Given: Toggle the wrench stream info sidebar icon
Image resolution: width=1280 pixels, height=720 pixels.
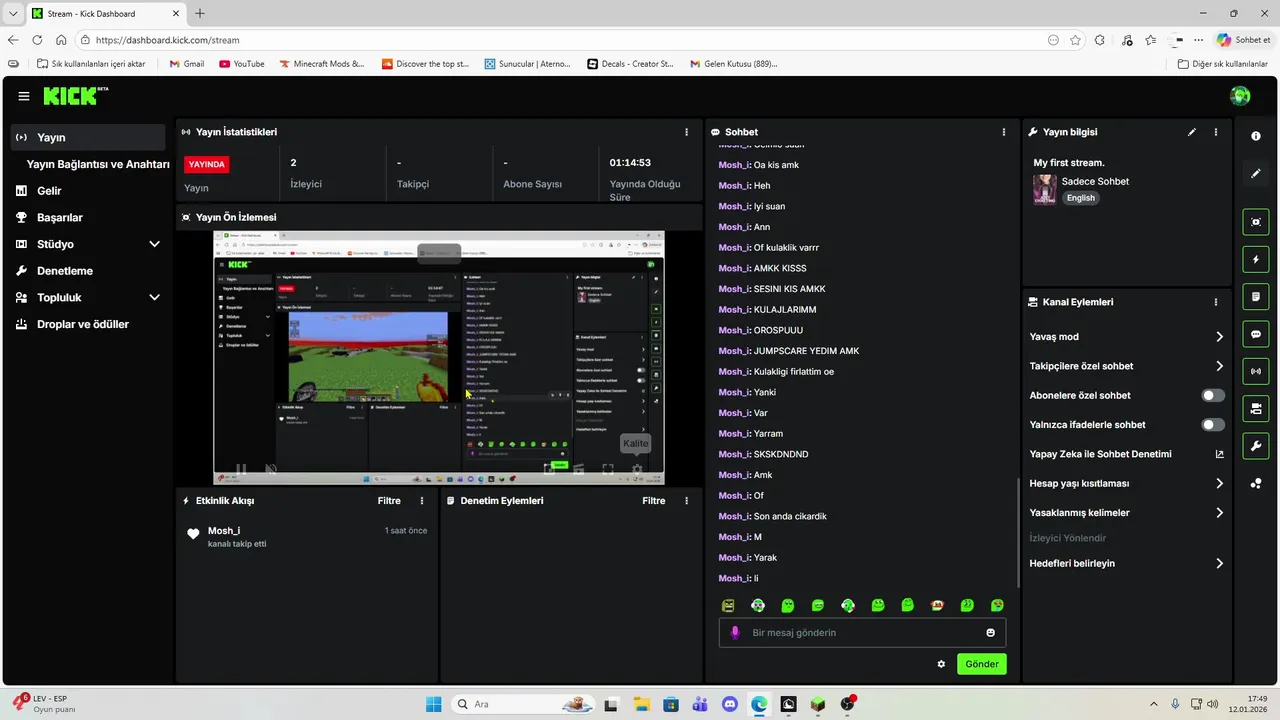Looking at the screenshot, I should (1256, 445).
